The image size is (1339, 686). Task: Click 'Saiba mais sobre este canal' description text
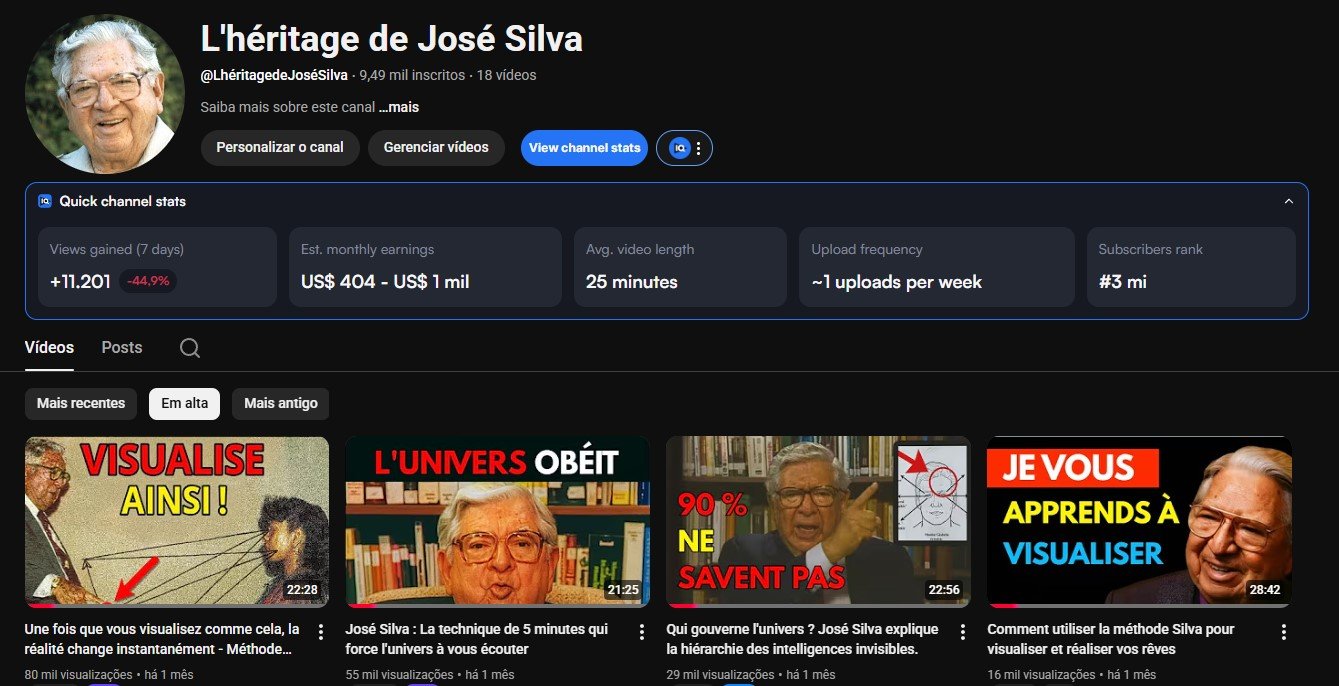coord(288,107)
